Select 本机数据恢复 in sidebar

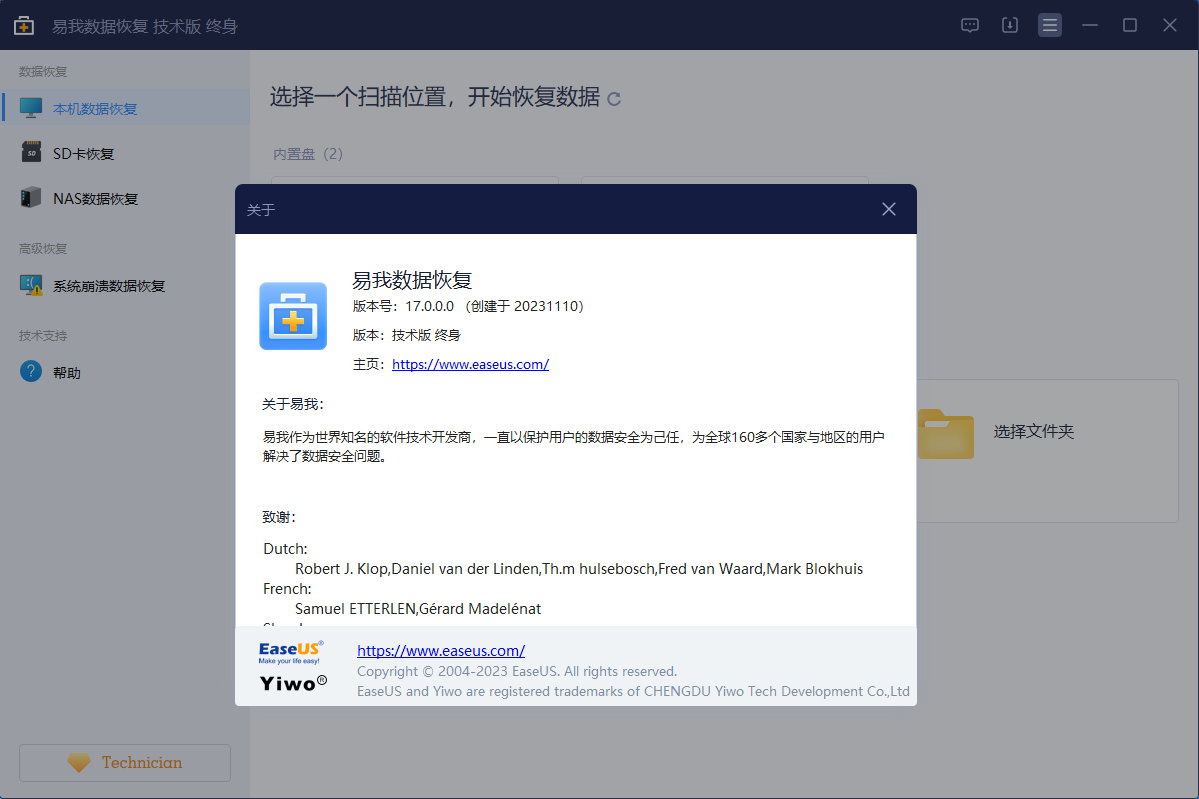point(125,109)
